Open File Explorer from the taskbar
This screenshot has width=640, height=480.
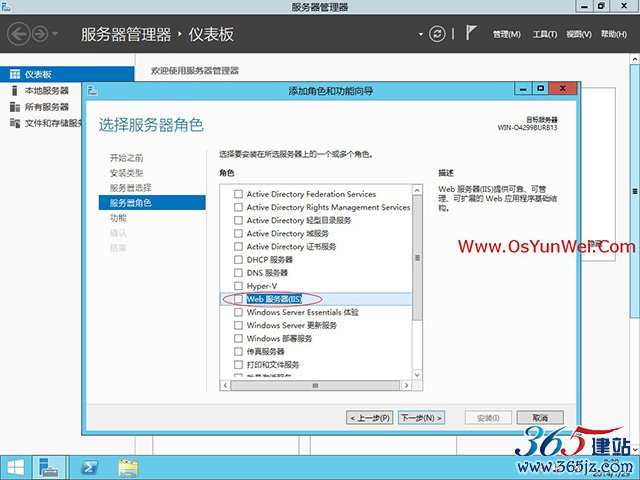click(x=128, y=468)
